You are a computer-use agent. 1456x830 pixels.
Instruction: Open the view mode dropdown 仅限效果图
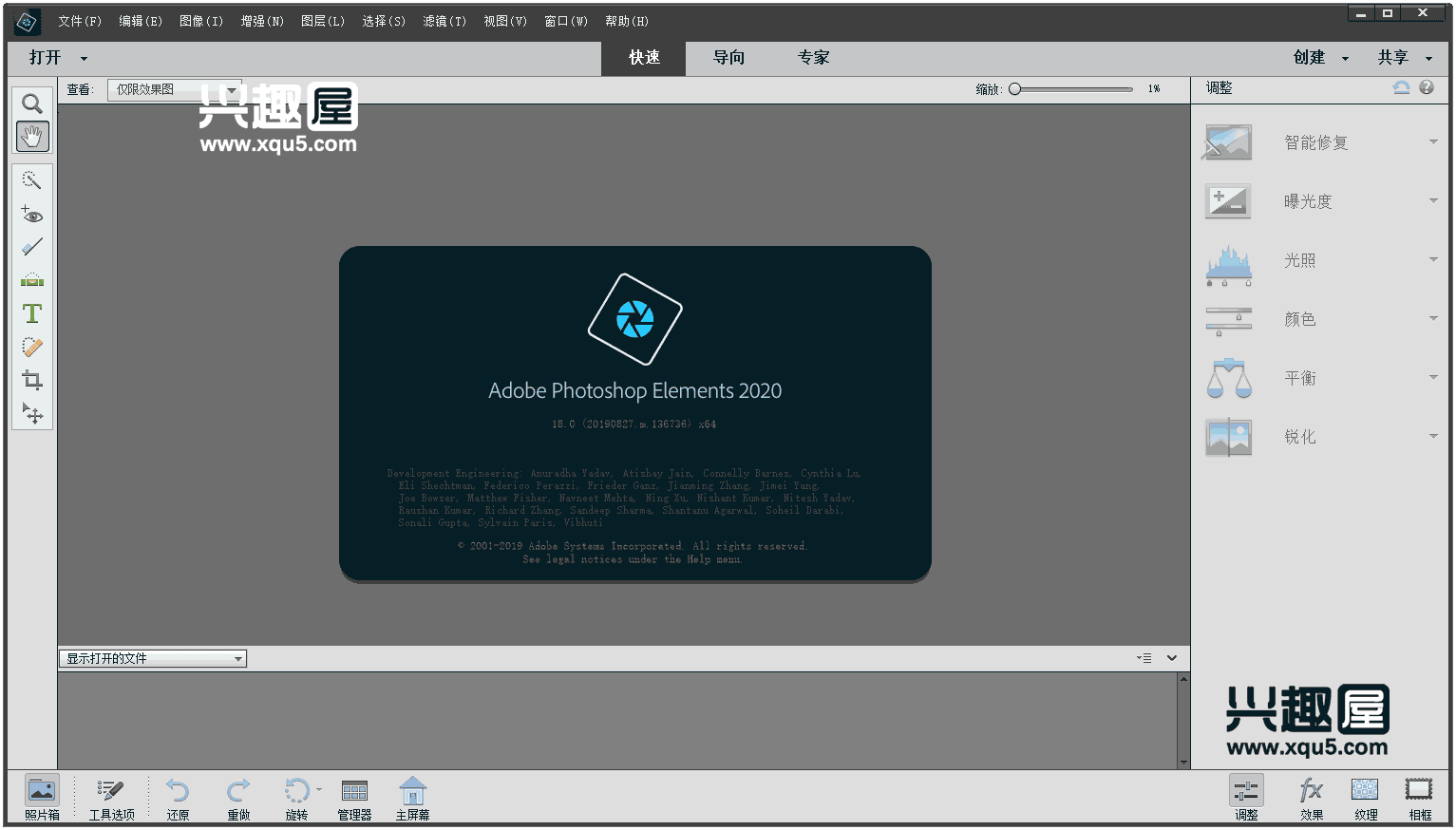point(175,89)
